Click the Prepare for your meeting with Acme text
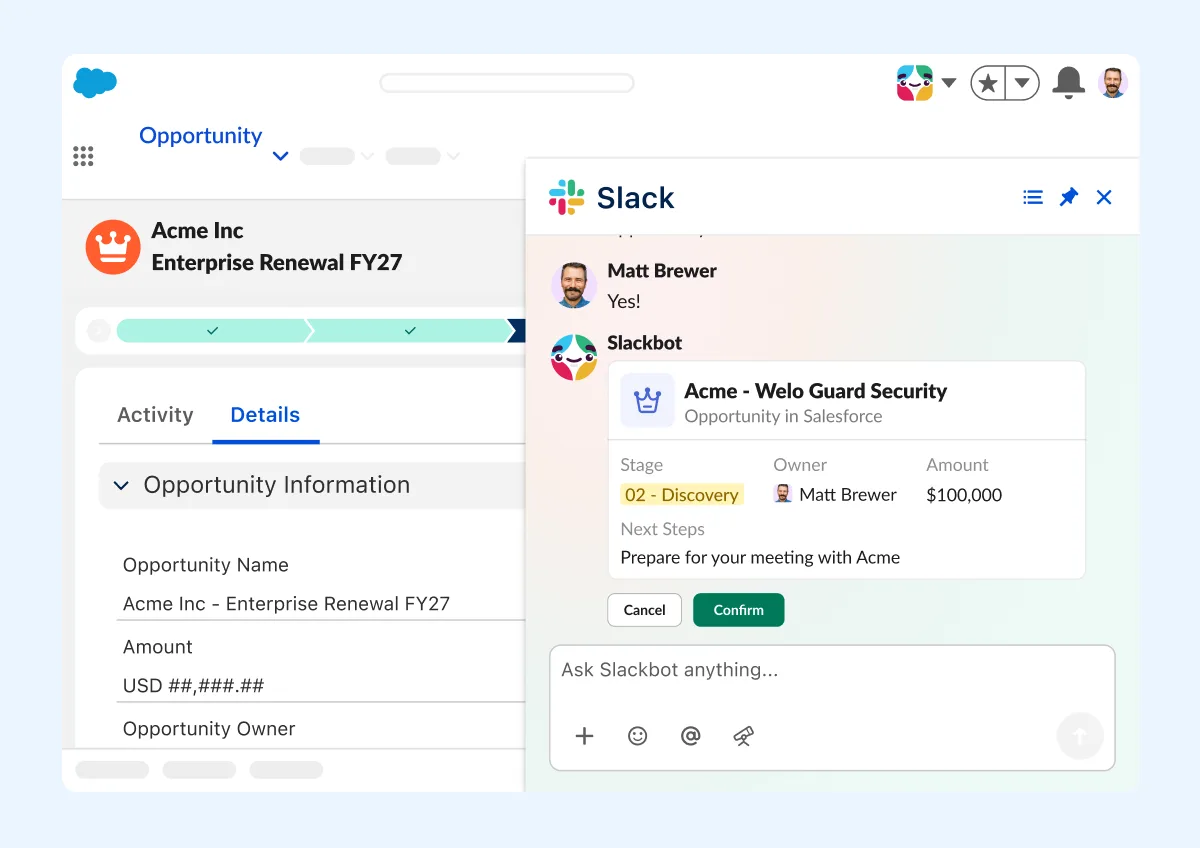 point(760,558)
